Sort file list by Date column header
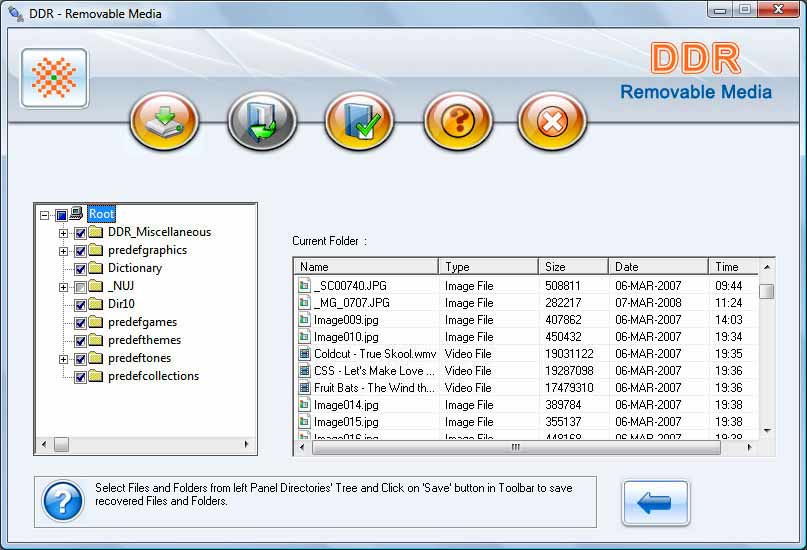 pos(658,267)
